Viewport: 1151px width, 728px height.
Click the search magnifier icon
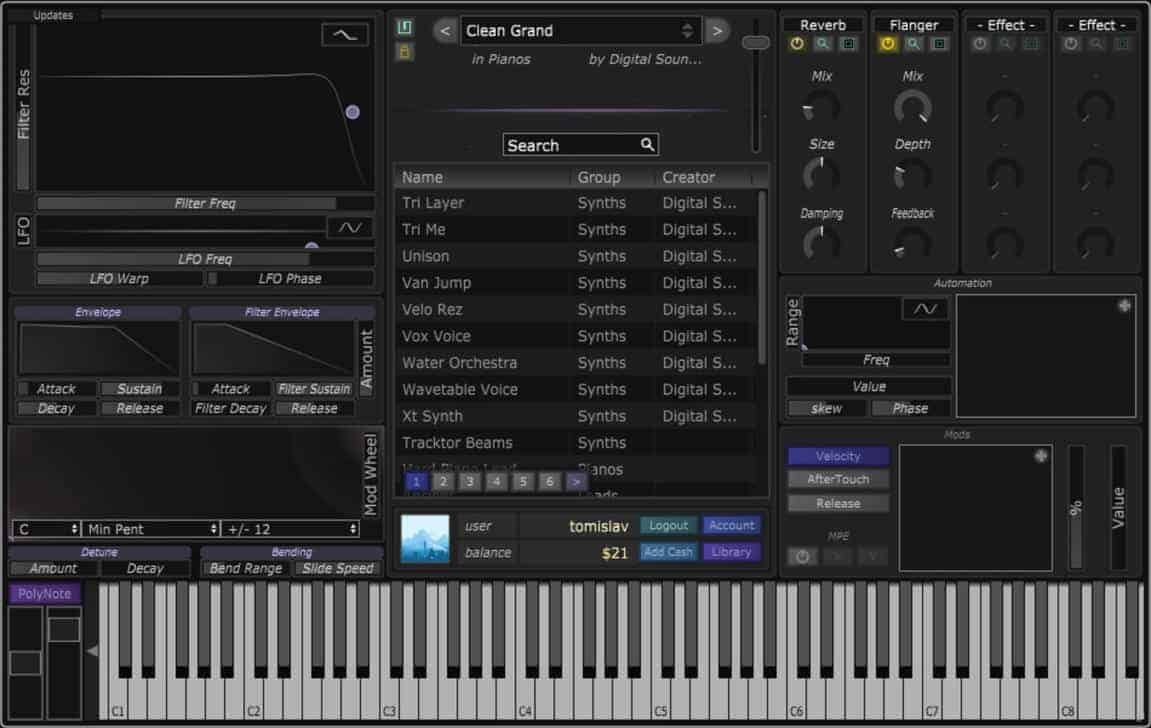[647, 145]
